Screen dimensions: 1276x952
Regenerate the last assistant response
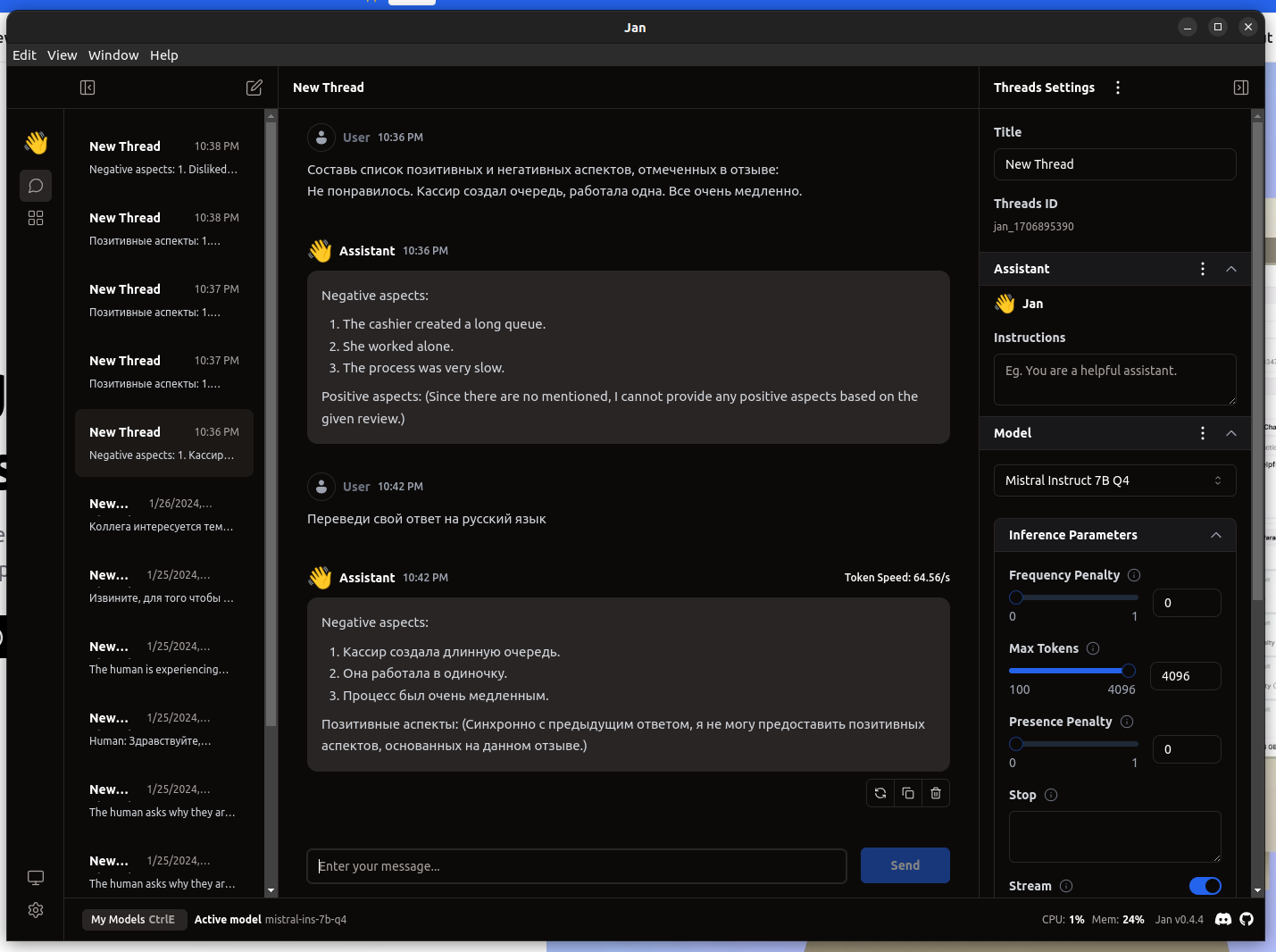coord(880,793)
